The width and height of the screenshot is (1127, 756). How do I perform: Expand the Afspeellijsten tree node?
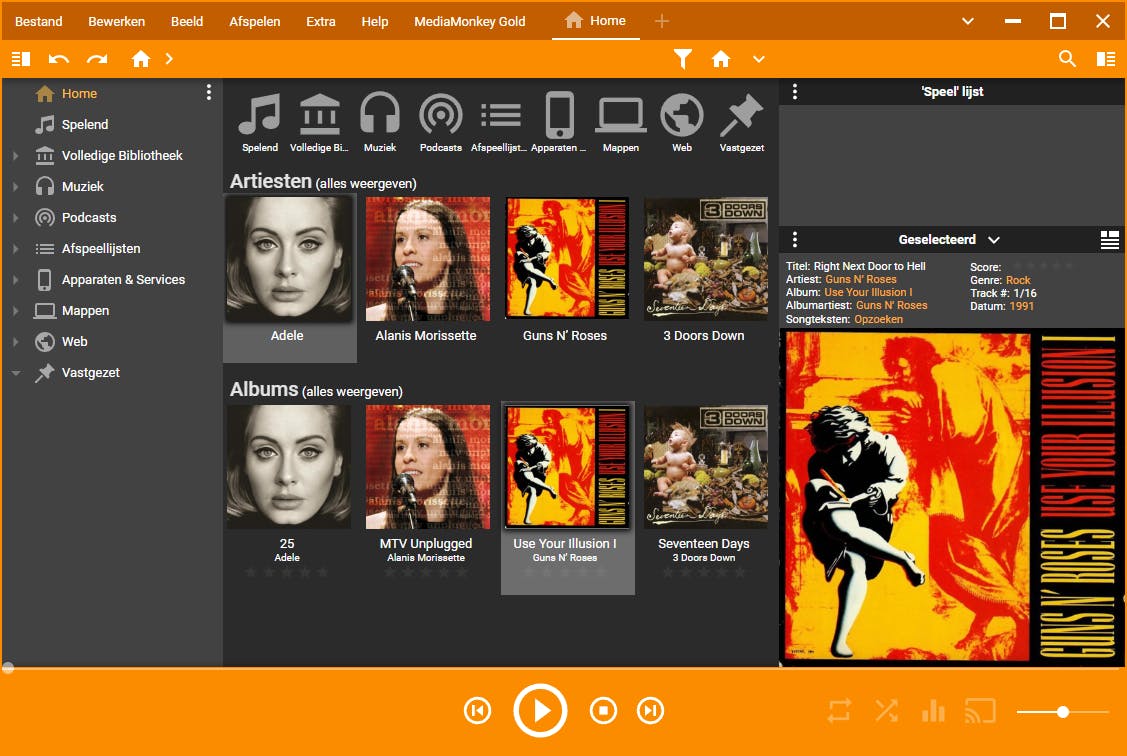pos(15,248)
